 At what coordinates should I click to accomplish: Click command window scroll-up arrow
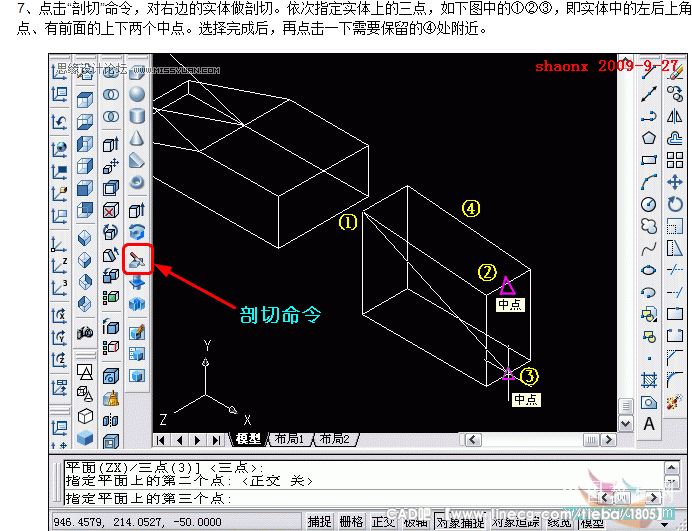[x=672, y=468]
